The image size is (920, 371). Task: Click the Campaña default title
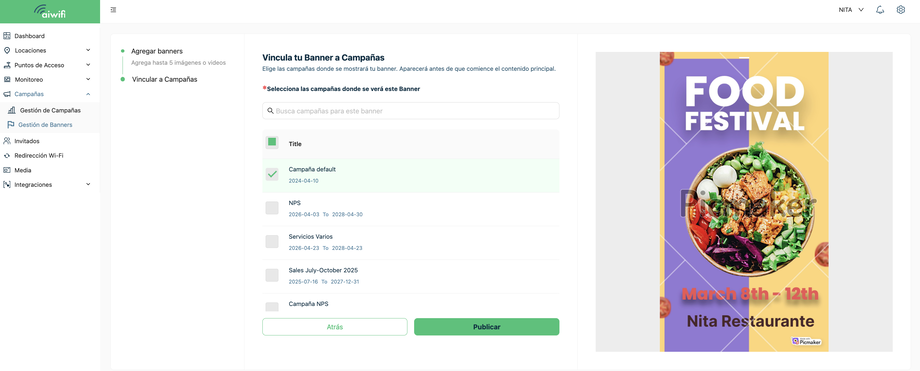pyautogui.click(x=312, y=169)
